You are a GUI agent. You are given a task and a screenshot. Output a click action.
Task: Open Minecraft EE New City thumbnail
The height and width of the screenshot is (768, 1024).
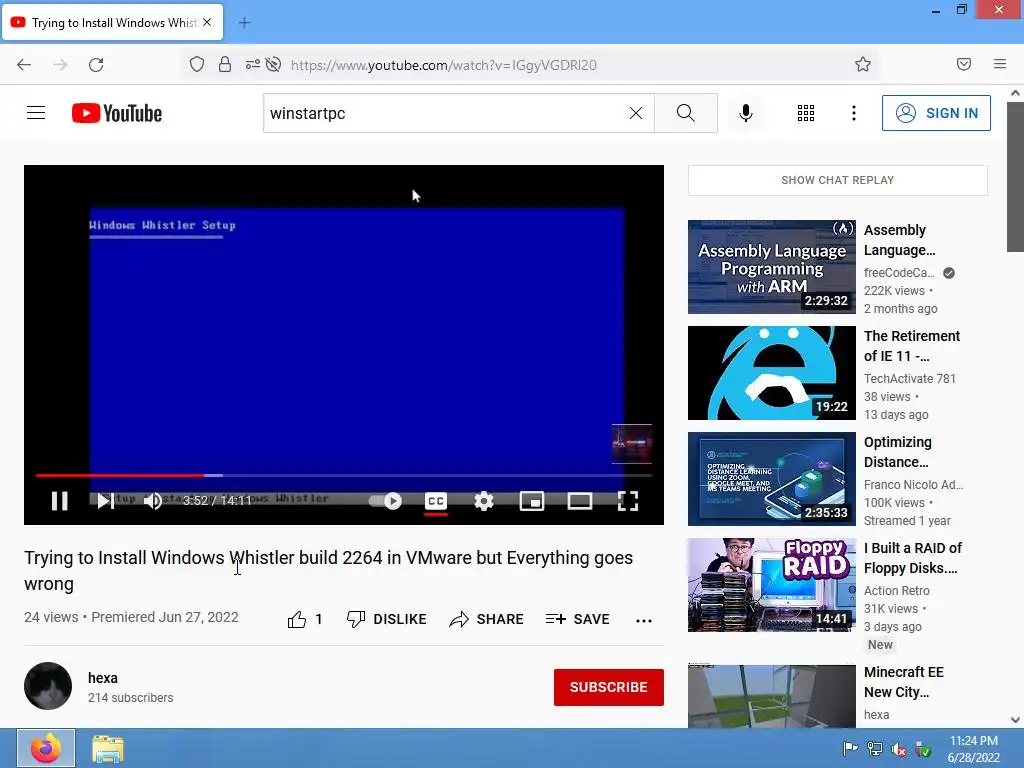(x=771, y=696)
